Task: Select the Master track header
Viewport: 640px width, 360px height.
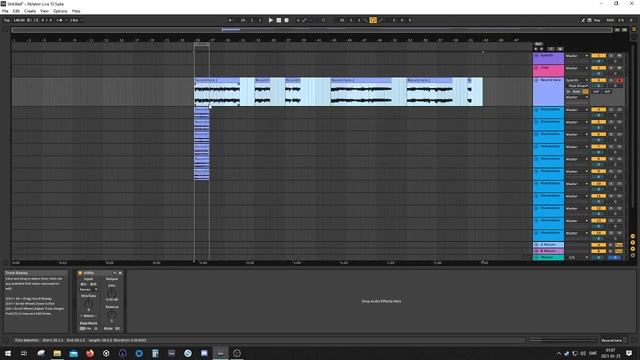Action: (x=548, y=258)
